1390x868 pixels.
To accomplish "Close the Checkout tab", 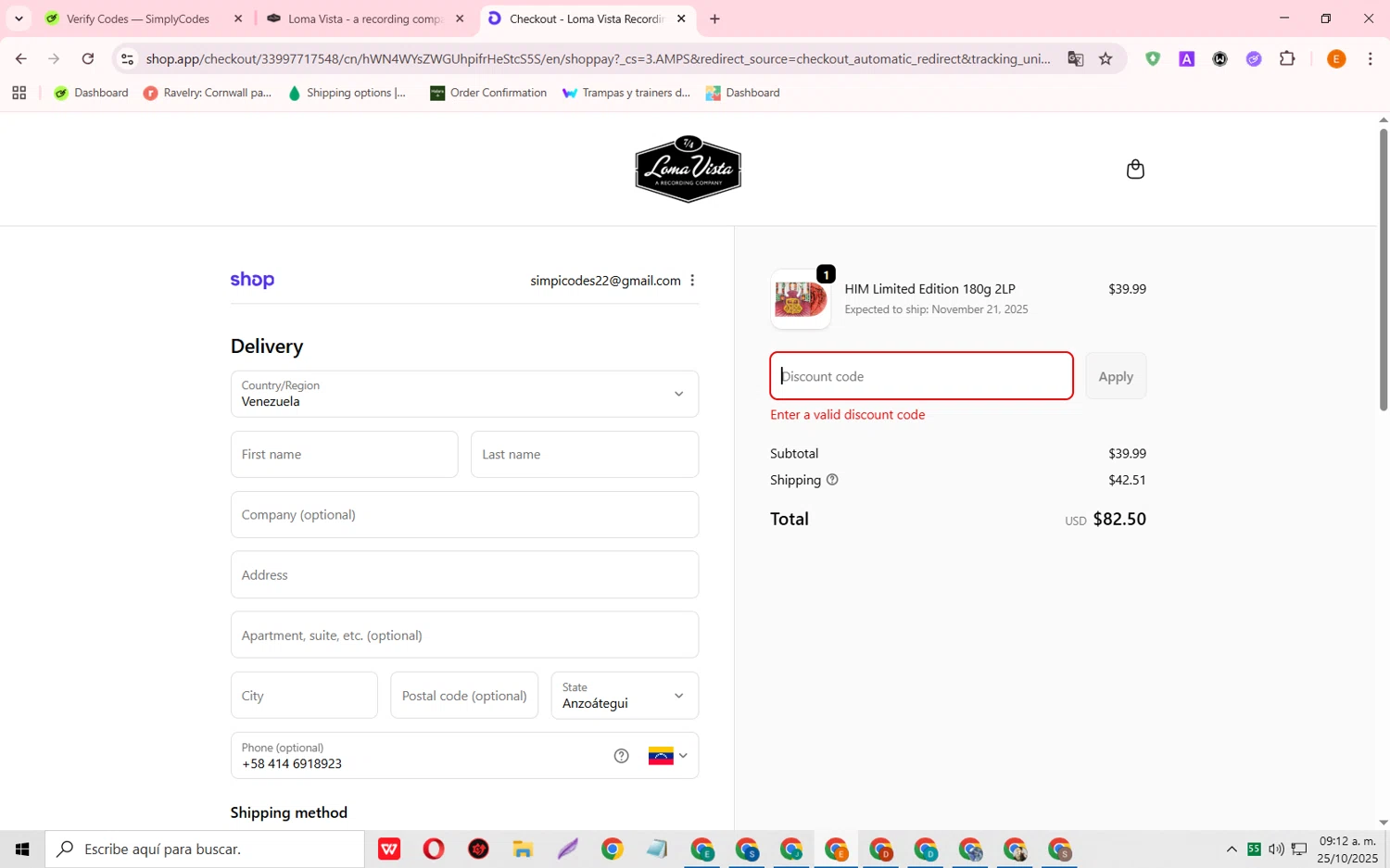I will click(x=681, y=19).
